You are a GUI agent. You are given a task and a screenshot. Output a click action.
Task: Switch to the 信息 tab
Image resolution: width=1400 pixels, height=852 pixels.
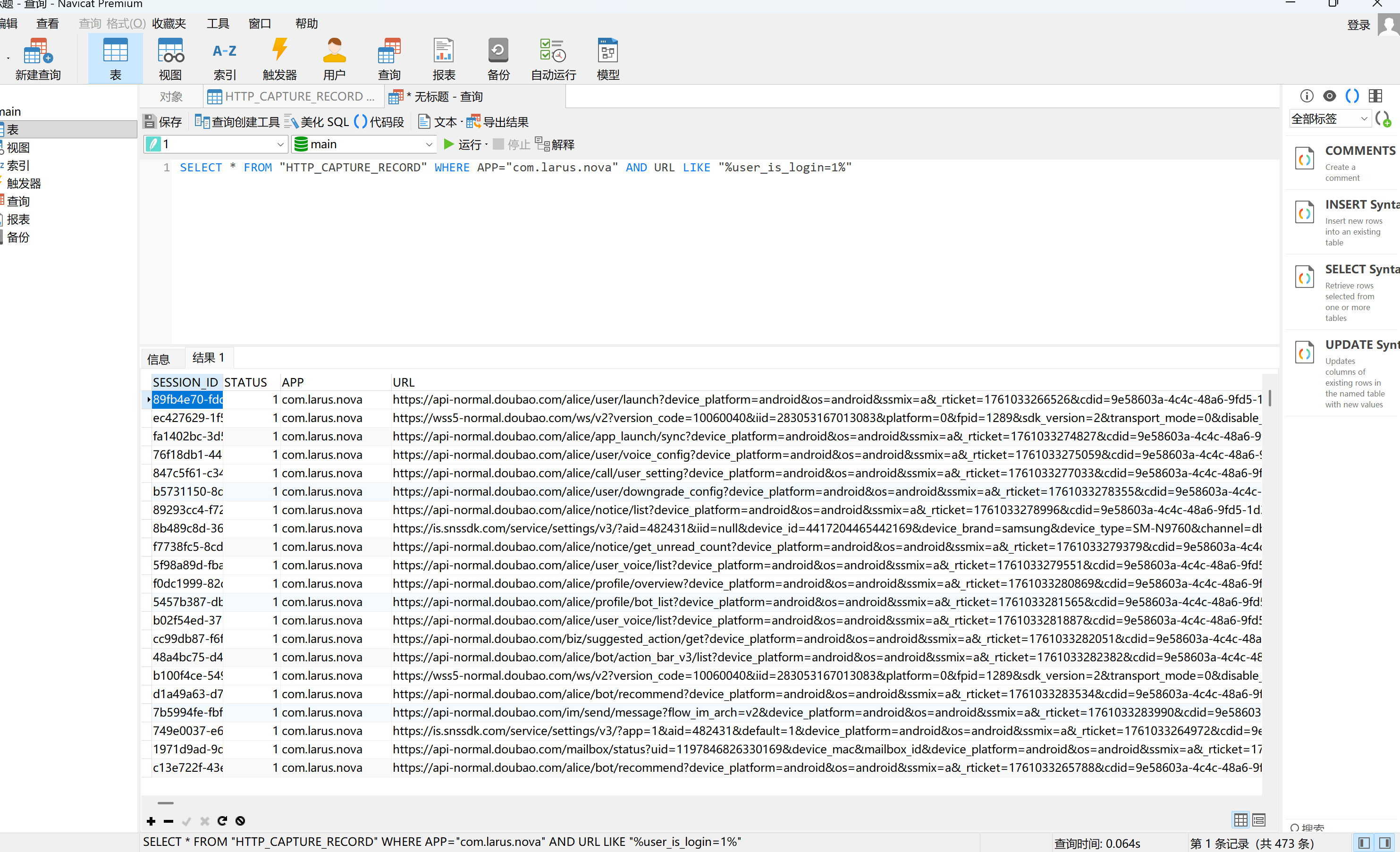158,359
